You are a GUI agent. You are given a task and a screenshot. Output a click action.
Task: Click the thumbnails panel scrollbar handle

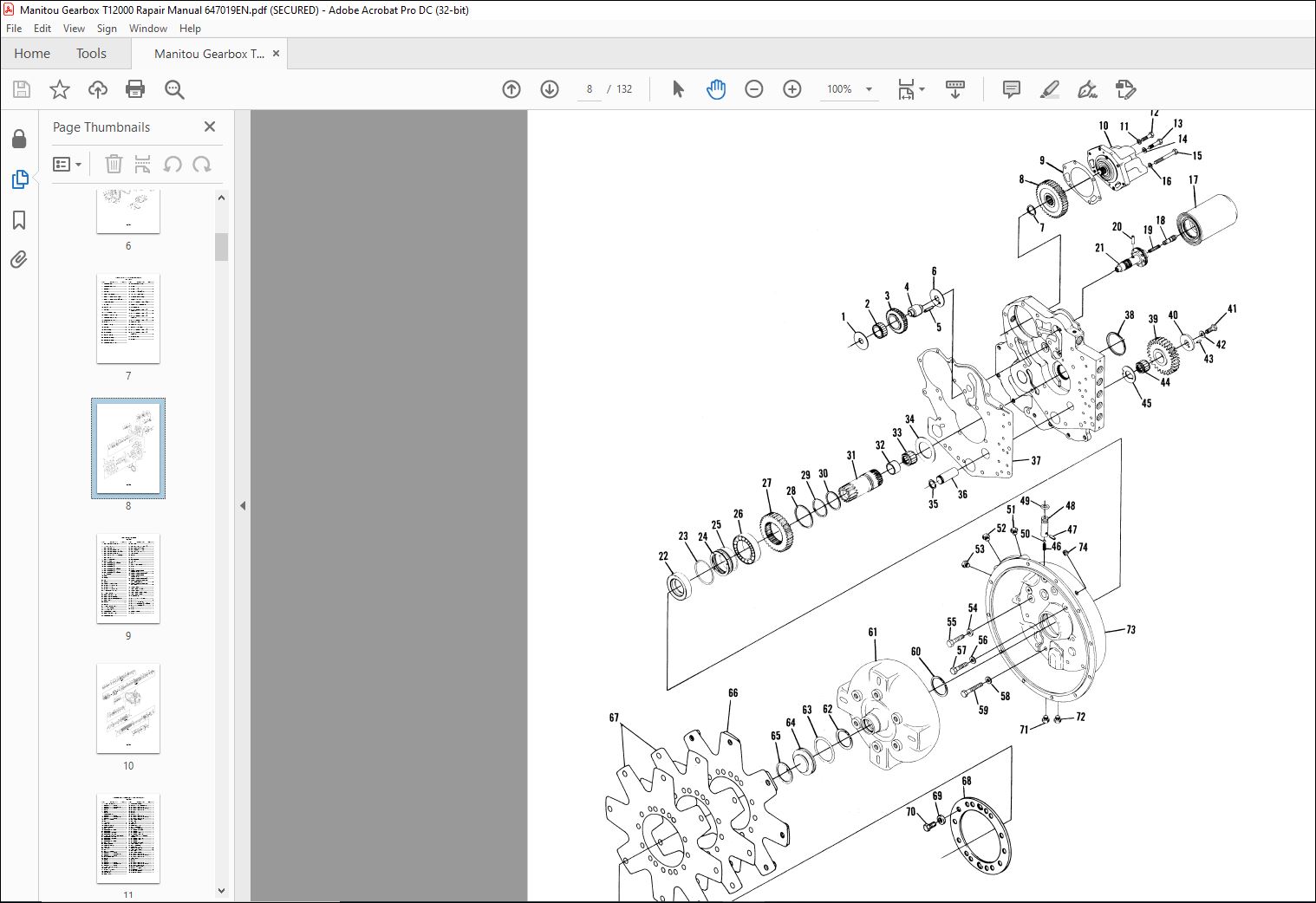221,247
